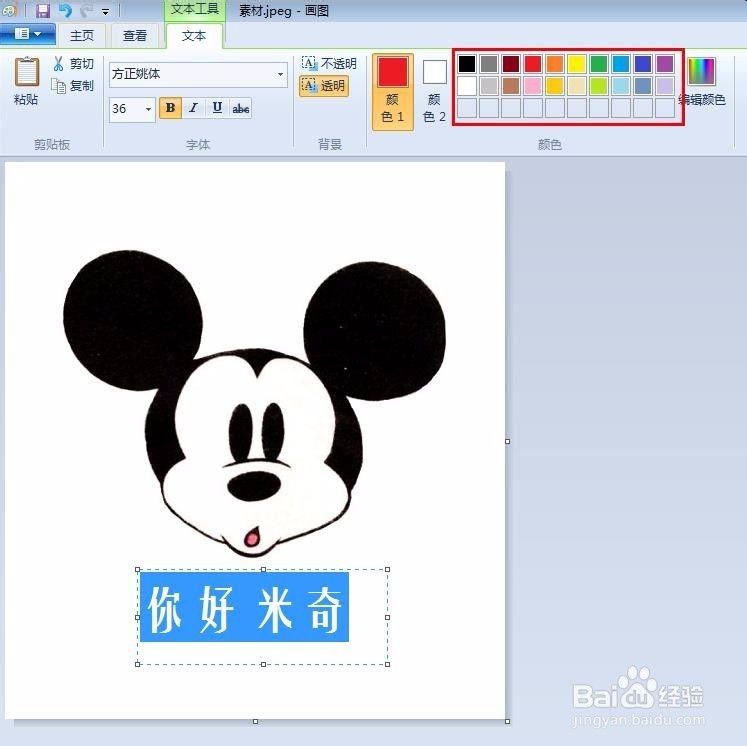Click the Undo arrow icon
747x746 pixels.
pos(65,10)
